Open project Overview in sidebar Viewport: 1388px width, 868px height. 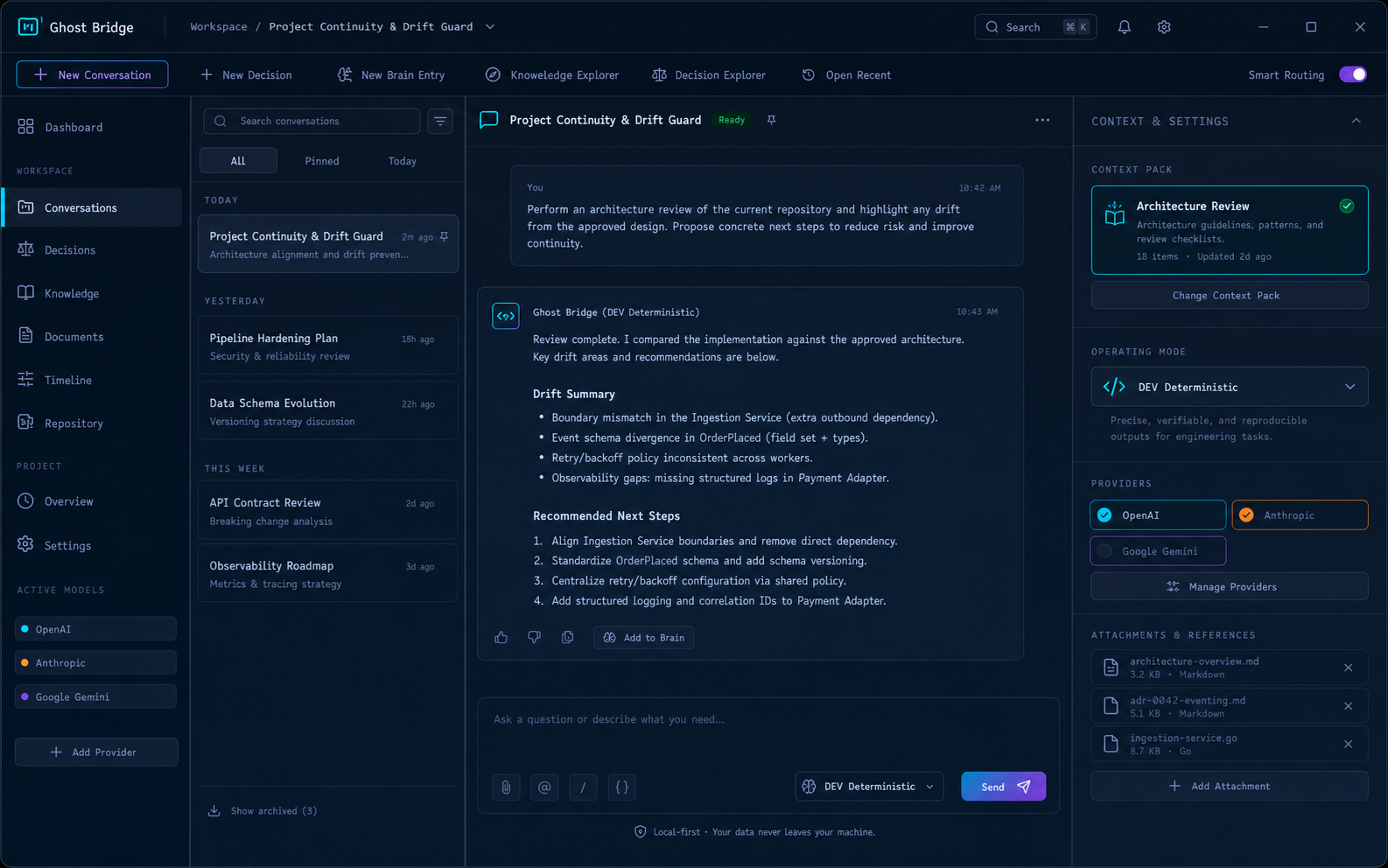[92, 501]
